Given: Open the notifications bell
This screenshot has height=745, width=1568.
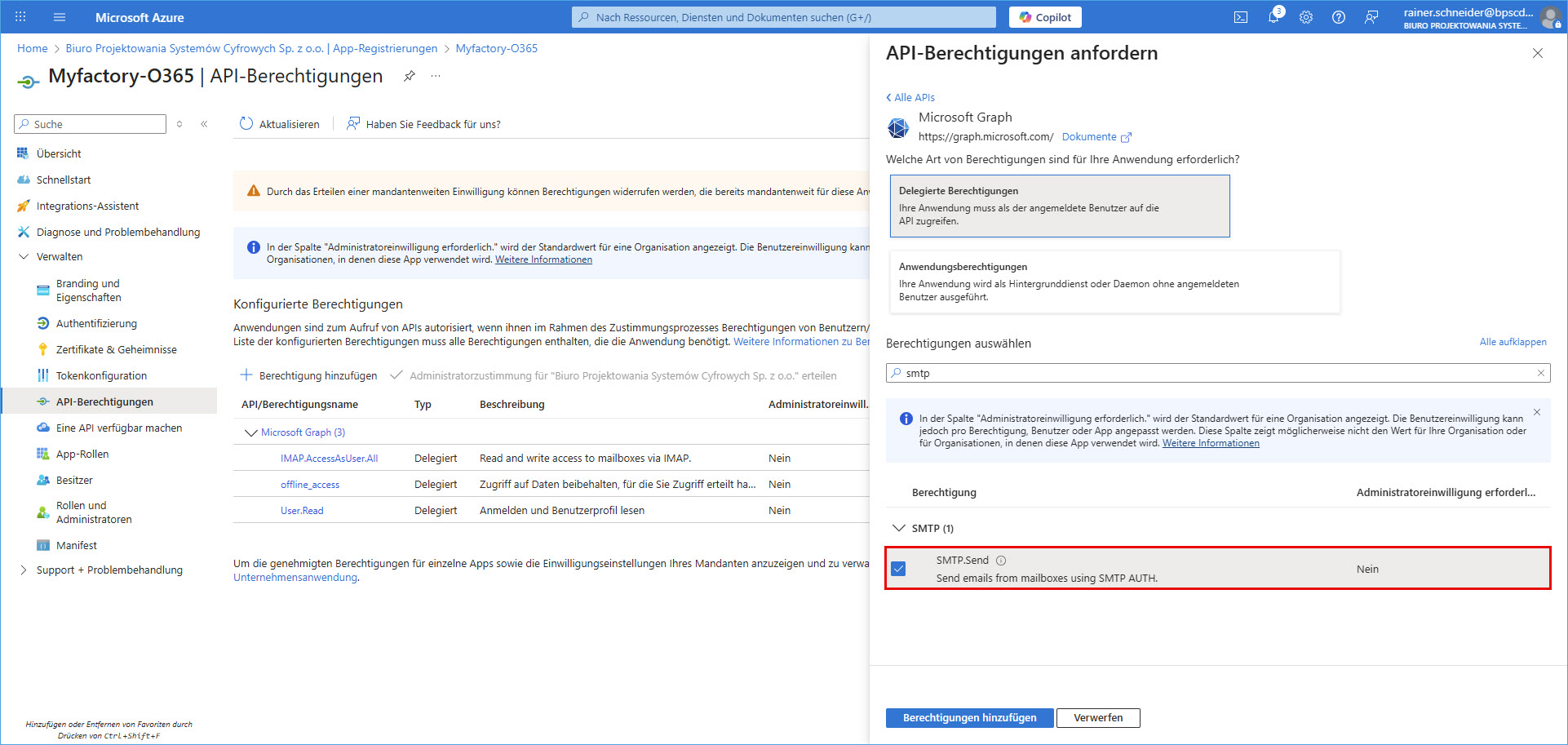Looking at the screenshot, I should tap(1273, 17).
